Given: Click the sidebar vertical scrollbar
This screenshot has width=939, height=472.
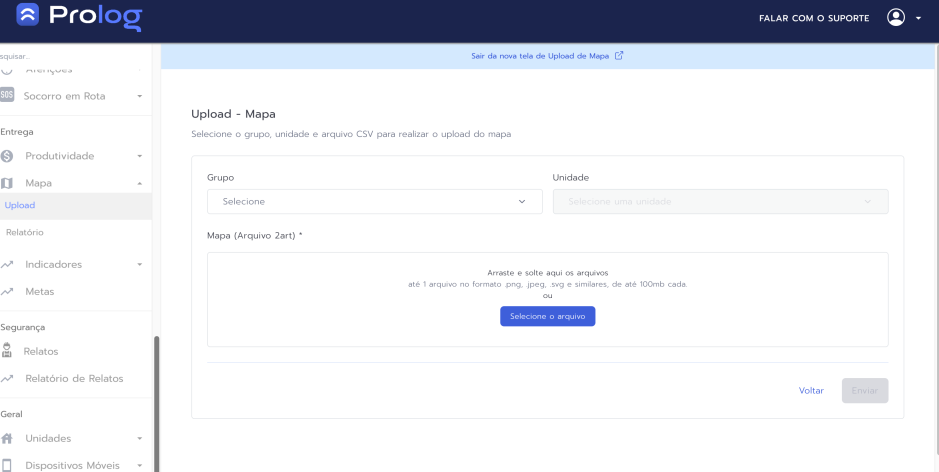Looking at the screenshot, I should click(x=155, y=400).
